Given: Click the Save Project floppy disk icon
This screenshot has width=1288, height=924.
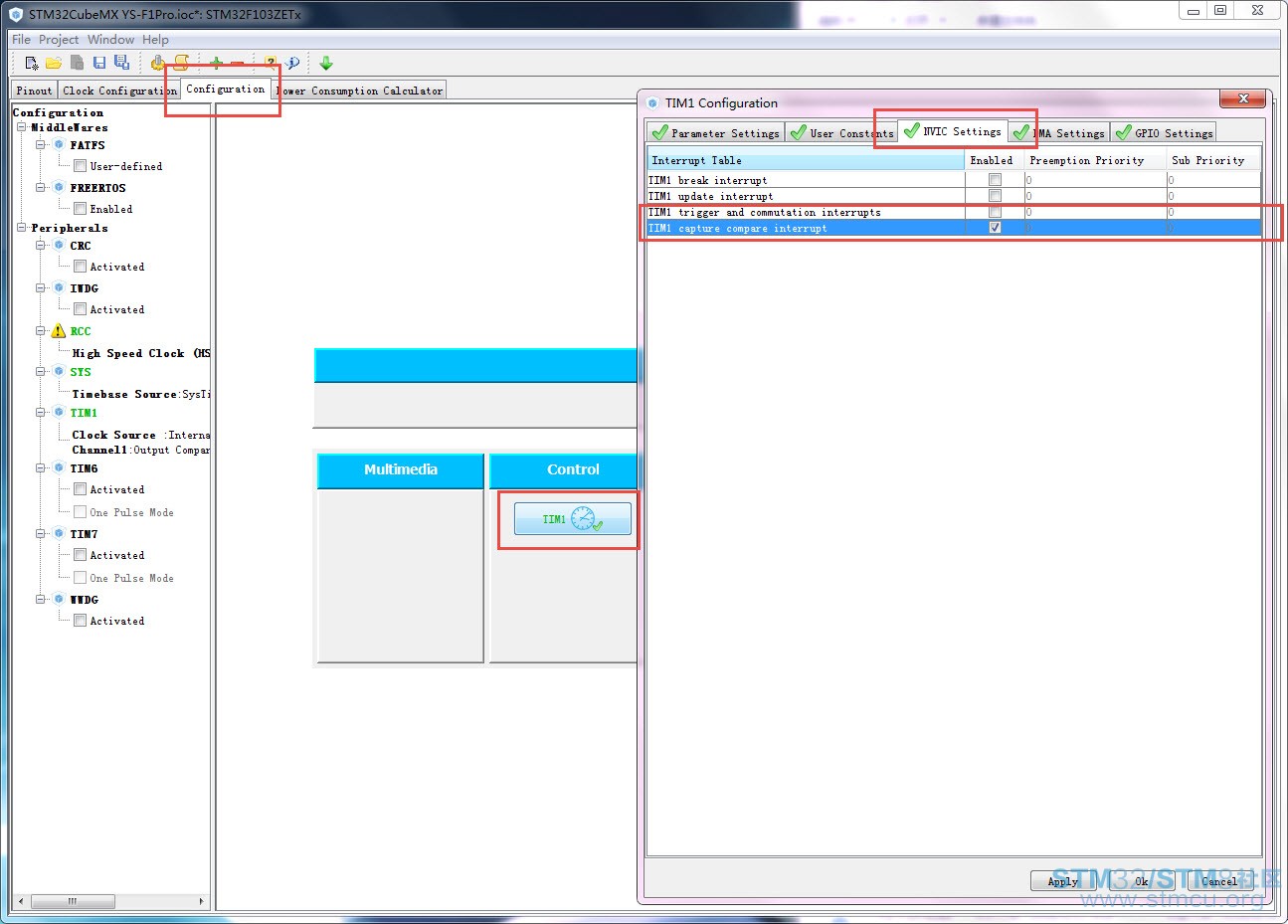Looking at the screenshot, I should point(99,63).
